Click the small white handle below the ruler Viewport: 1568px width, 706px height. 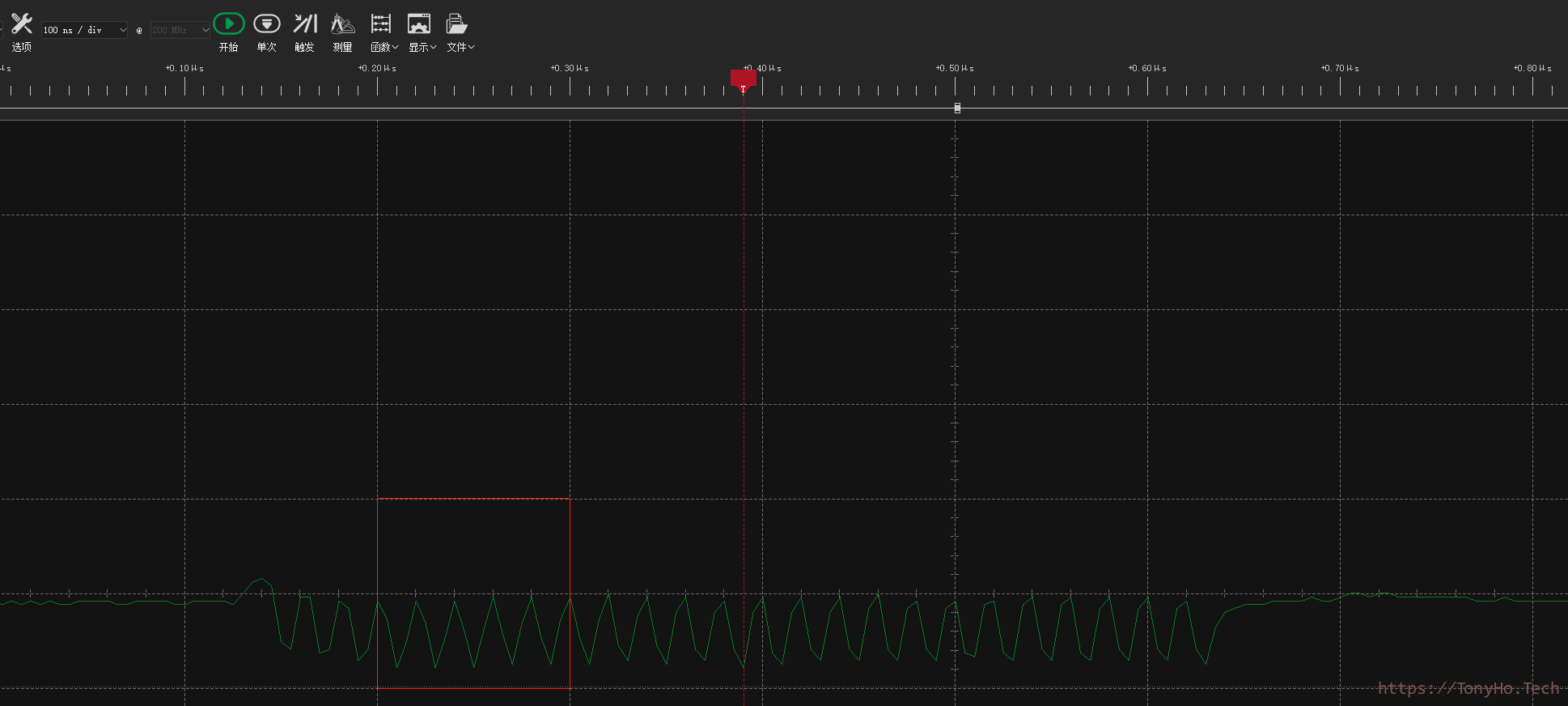tap(957, 108)
